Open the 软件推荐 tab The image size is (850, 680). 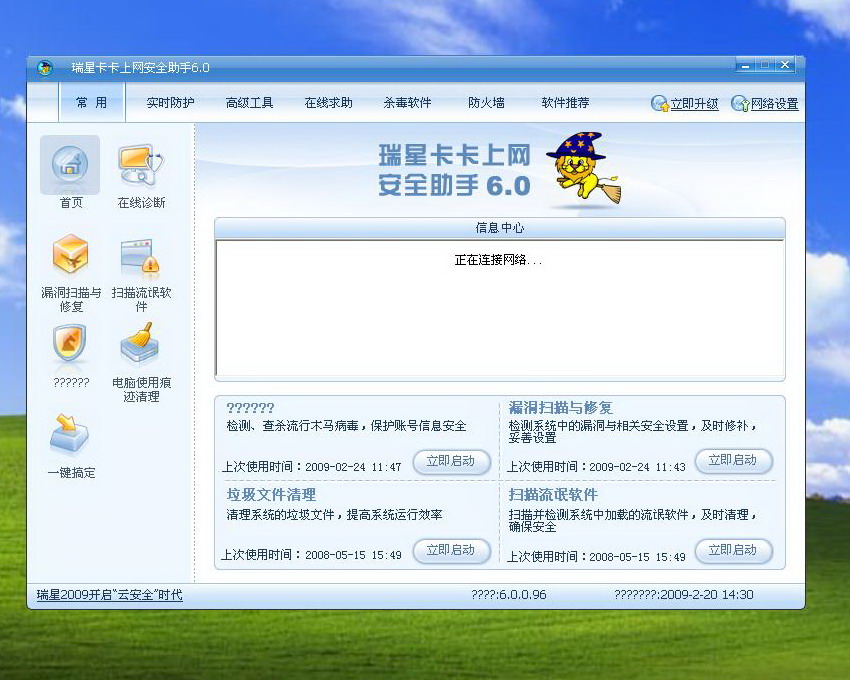pyautogui.click(x=565, y=102)
